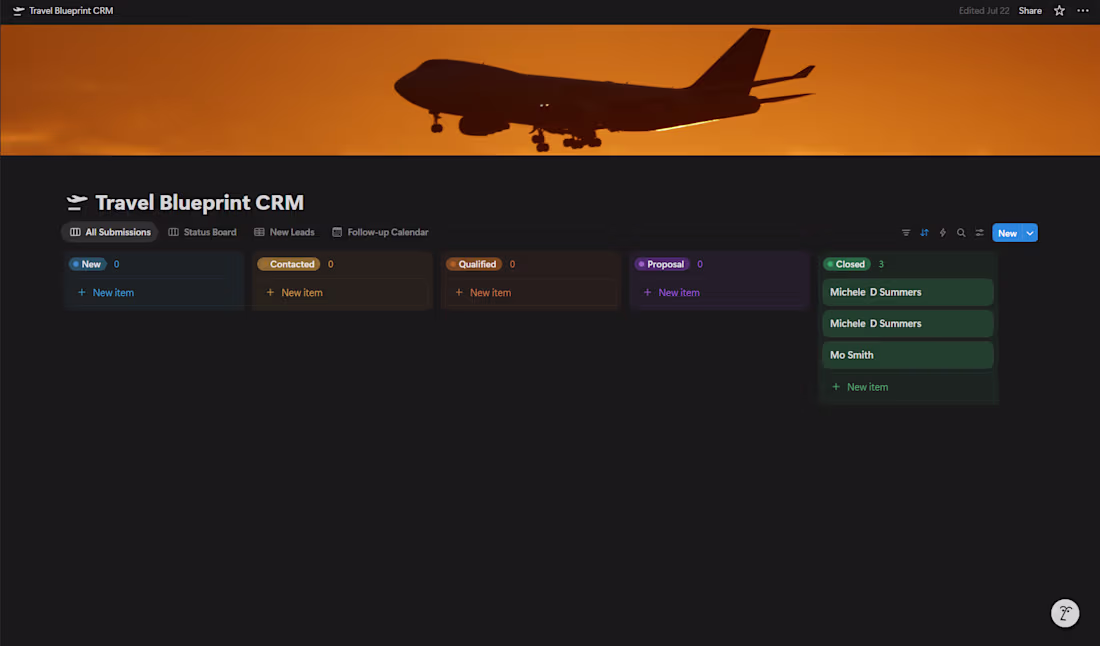Open automations via the lightning bolt icon

942,232
